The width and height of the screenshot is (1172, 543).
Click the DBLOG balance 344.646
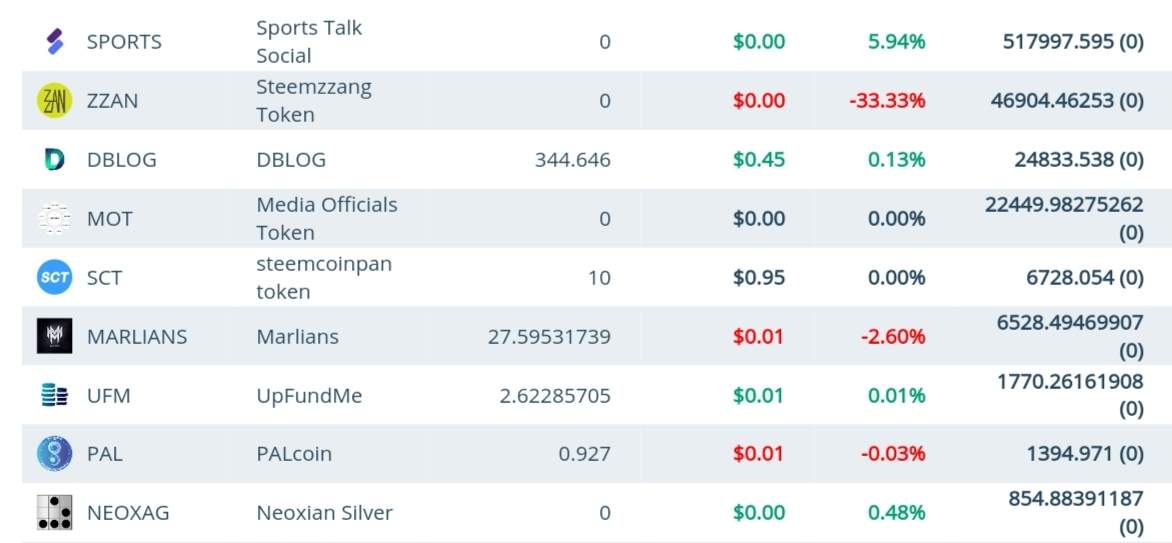(x=573, y=160)
